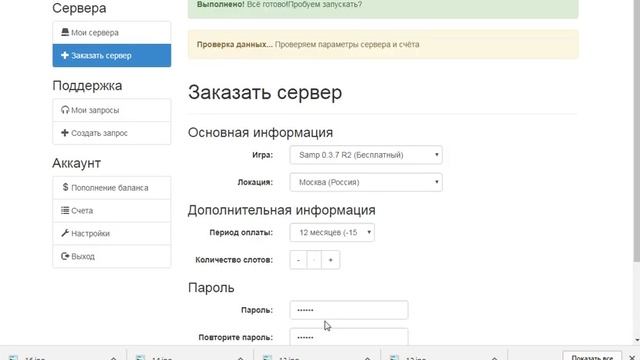Image resolution: width=640 pixels, height=360 pixels.
Task: Click the Количество слотов label
Action: 234,260
